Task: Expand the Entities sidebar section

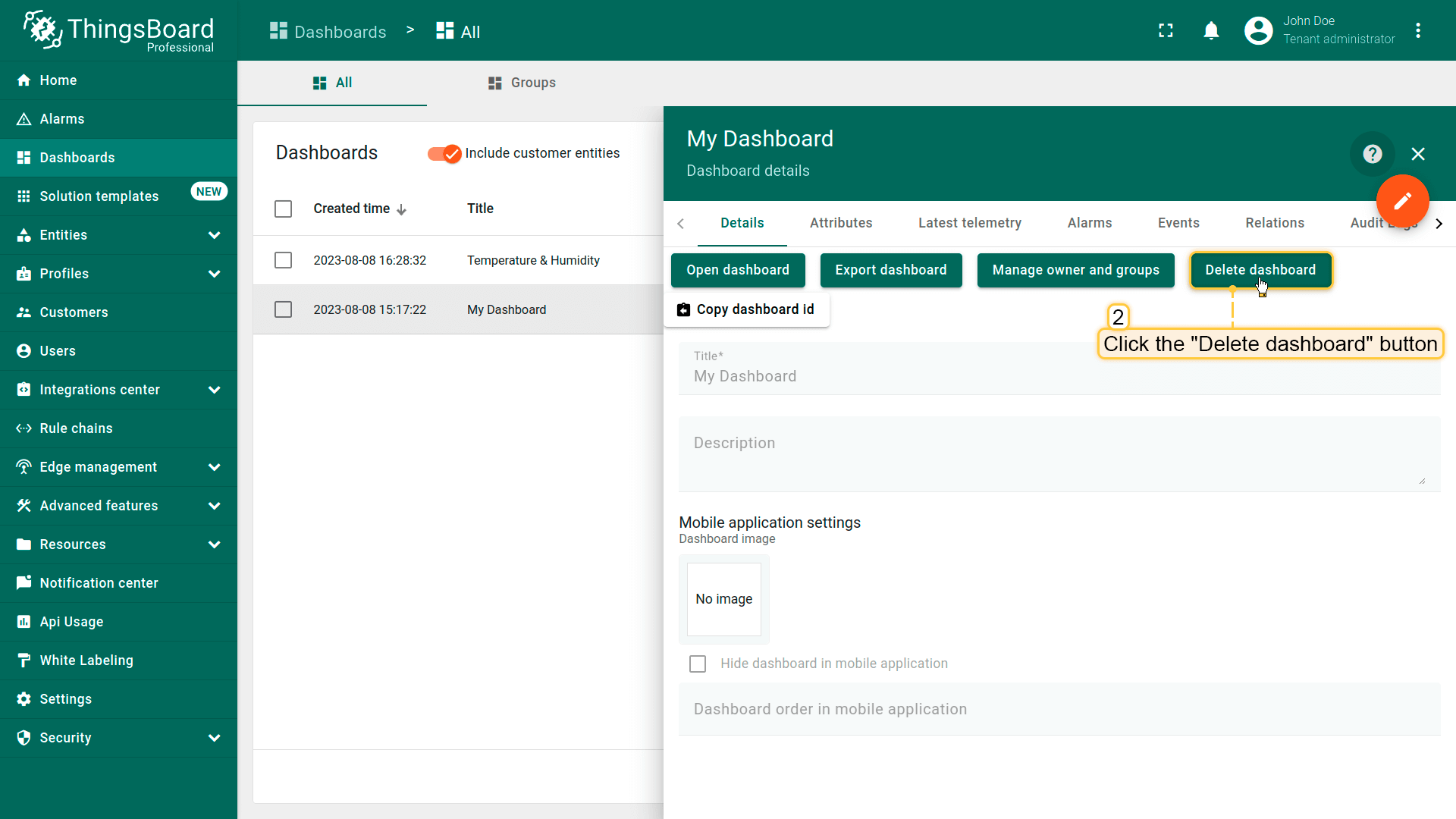Action: click(x=214, y=235)
